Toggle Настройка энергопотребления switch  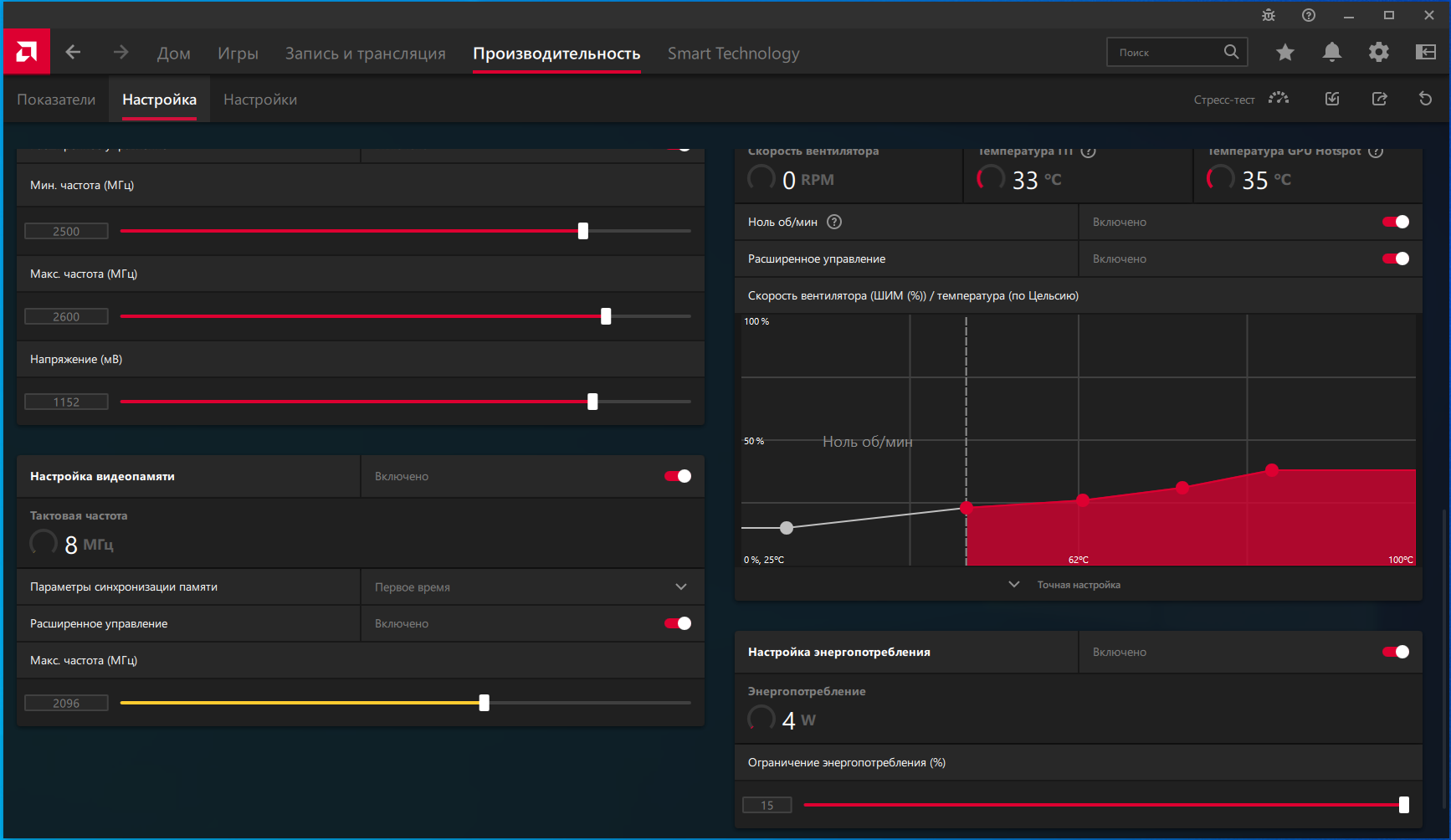coord(1396,652)
